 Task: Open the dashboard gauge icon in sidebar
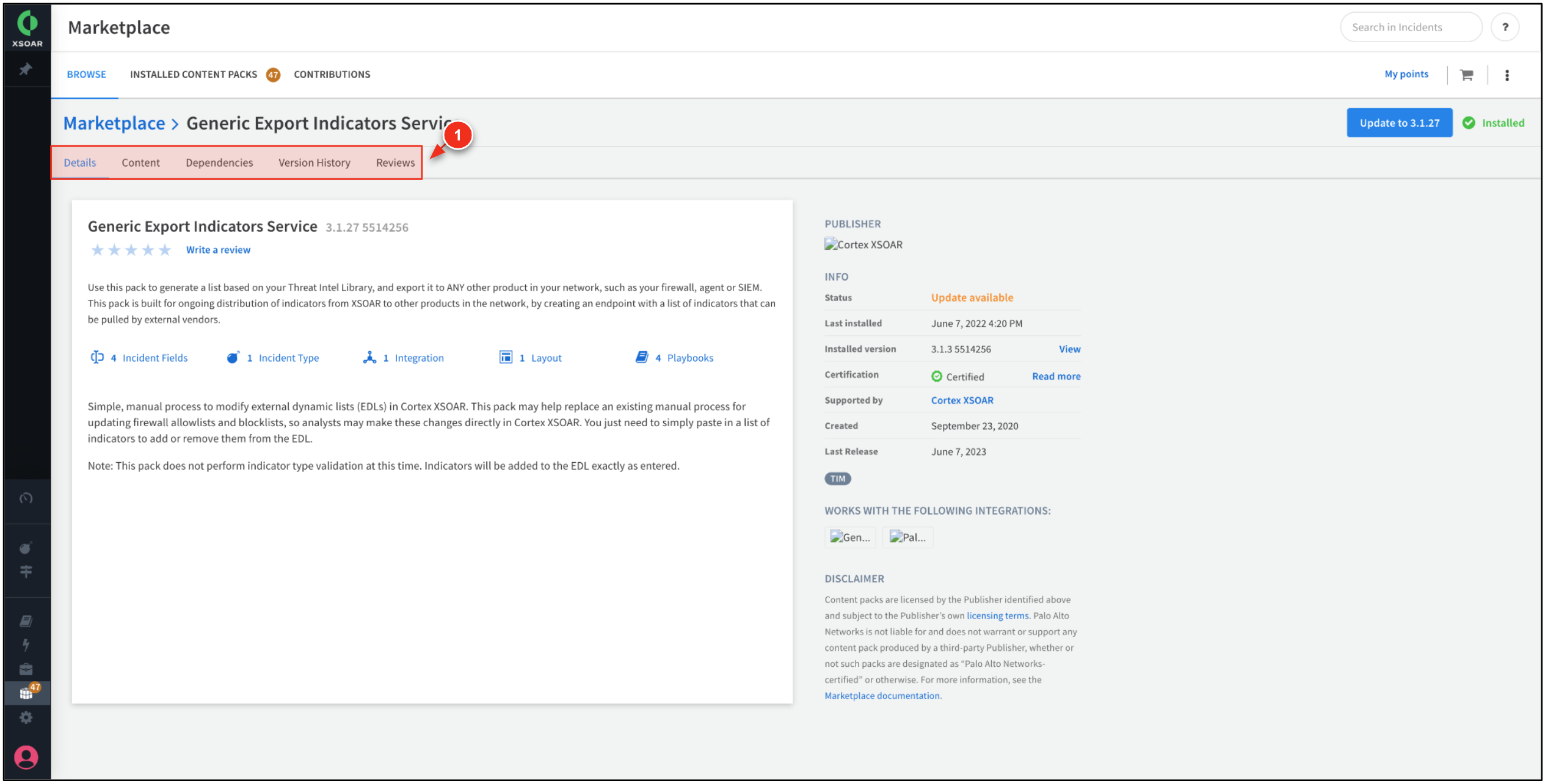tap(26, 498)
